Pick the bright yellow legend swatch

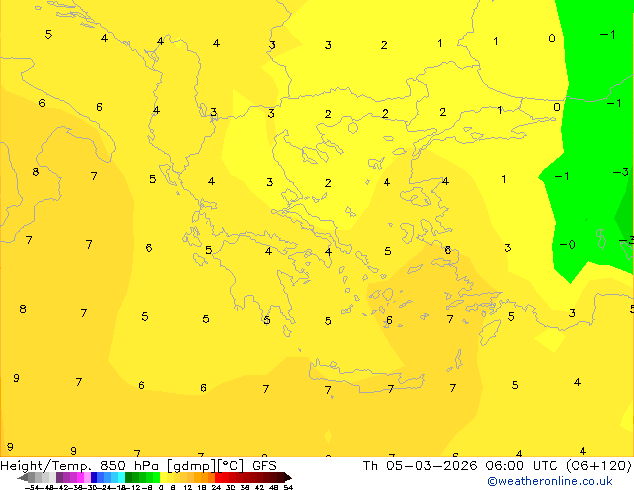163,477
